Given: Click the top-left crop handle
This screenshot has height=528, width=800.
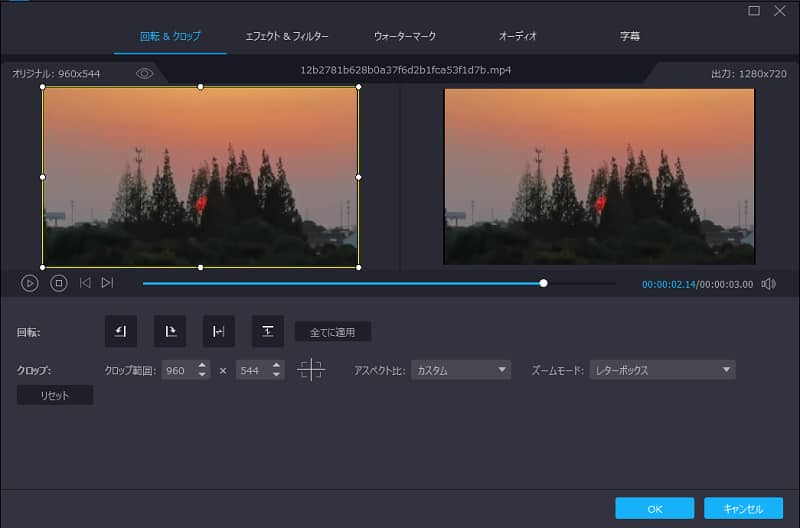Looking at the screenshot, I should pyautogui.click(x=42, y=87).
